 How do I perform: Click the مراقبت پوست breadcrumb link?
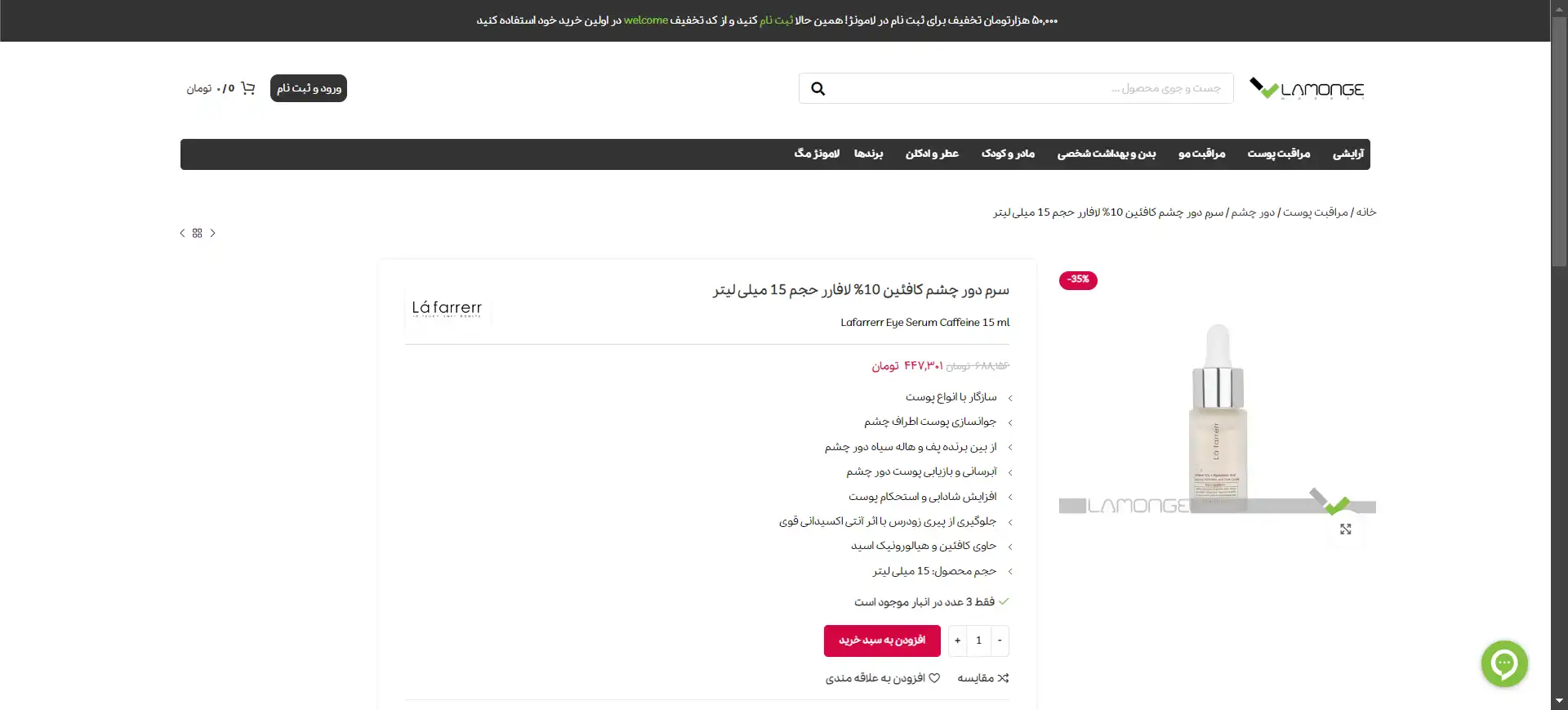click(1316, 212)
